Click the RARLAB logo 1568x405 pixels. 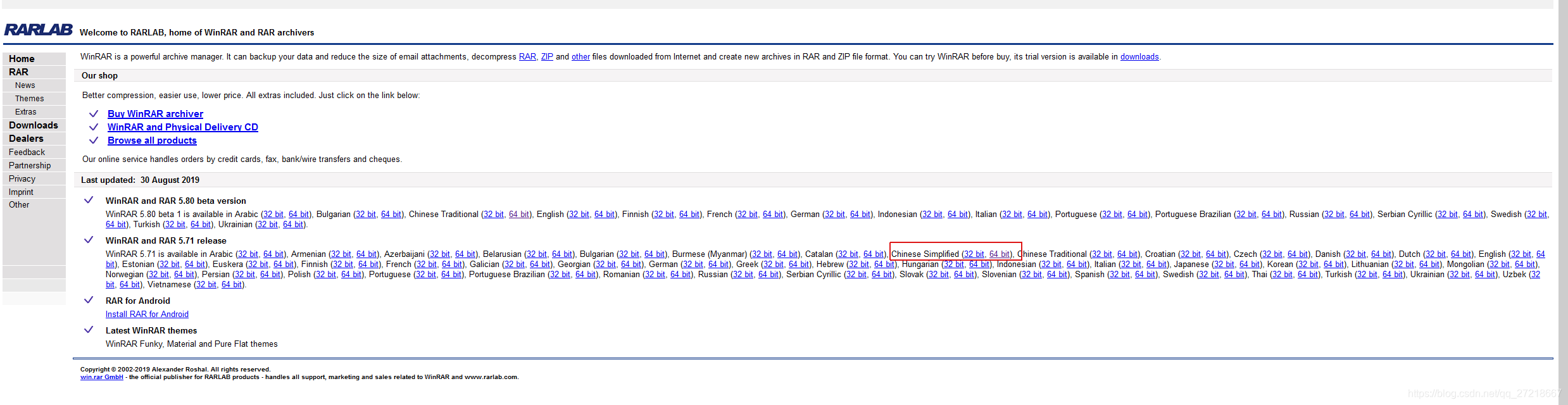(38, 30)
